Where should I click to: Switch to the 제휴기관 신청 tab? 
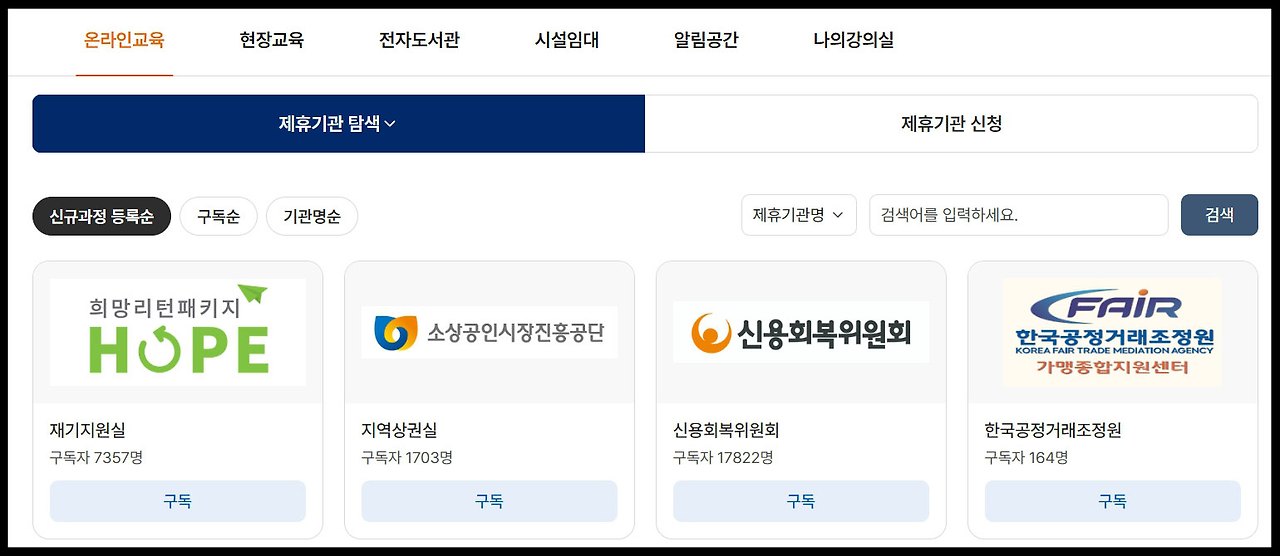(951, 124)
